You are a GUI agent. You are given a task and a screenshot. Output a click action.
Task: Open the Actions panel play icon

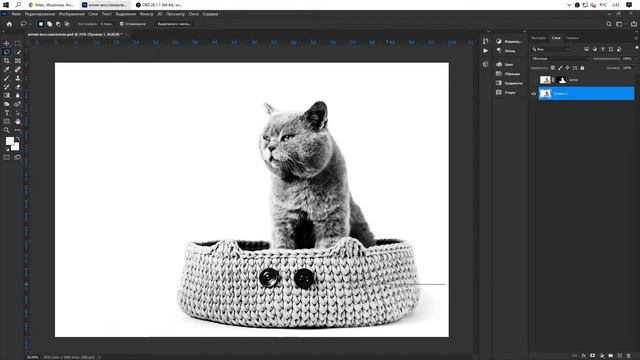coord(485,51)
